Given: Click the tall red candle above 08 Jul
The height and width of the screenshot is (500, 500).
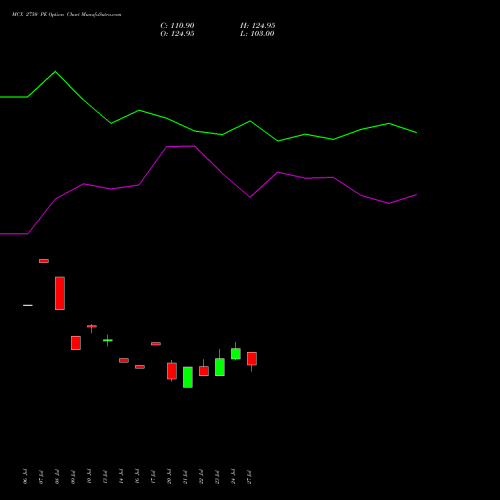Looking at the screenshot, I should (60, 293).
